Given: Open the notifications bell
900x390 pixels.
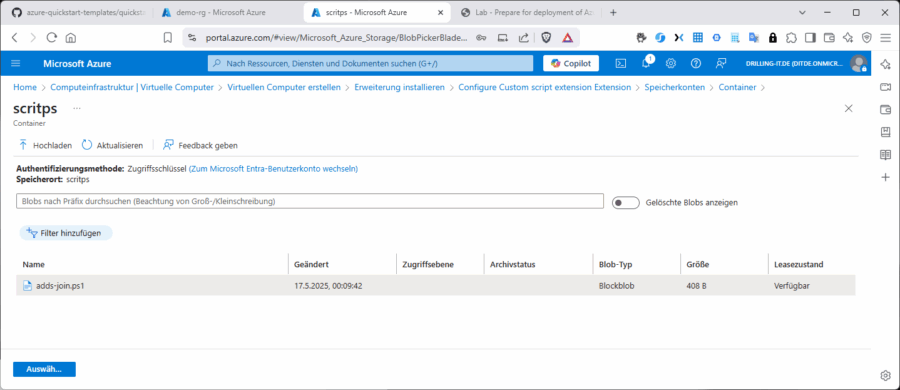Looking at the screenshot, I should (x=646, y=63).
